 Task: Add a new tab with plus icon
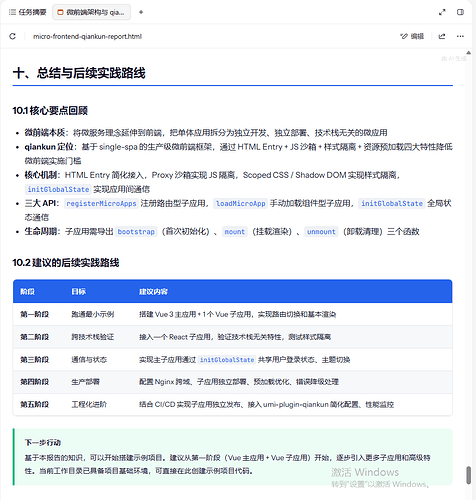141,12
